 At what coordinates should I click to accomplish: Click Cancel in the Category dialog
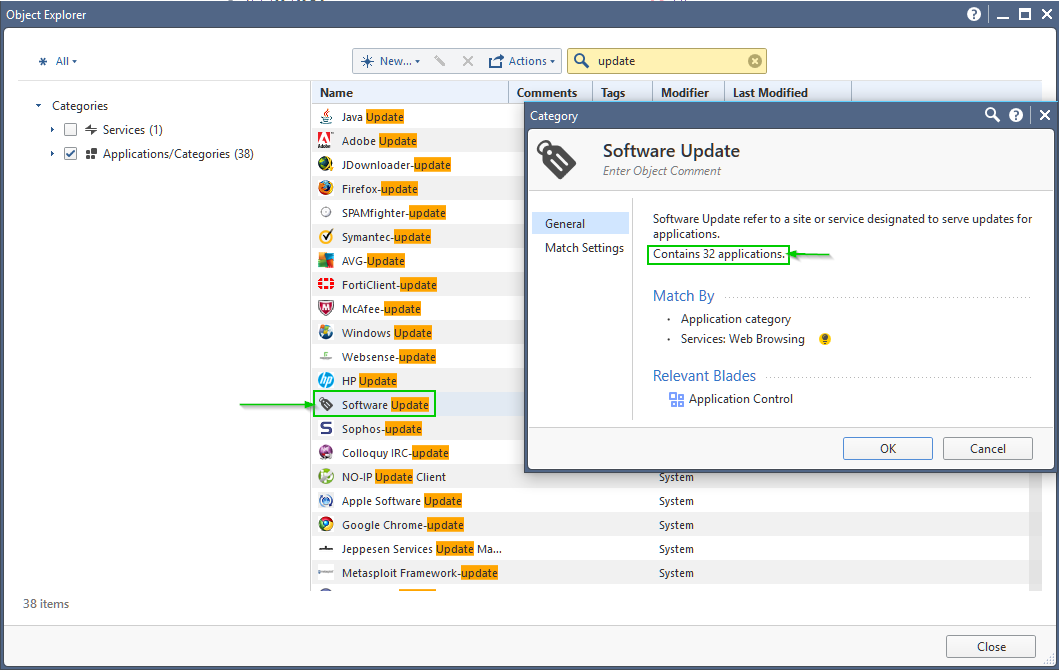(987, 448)
